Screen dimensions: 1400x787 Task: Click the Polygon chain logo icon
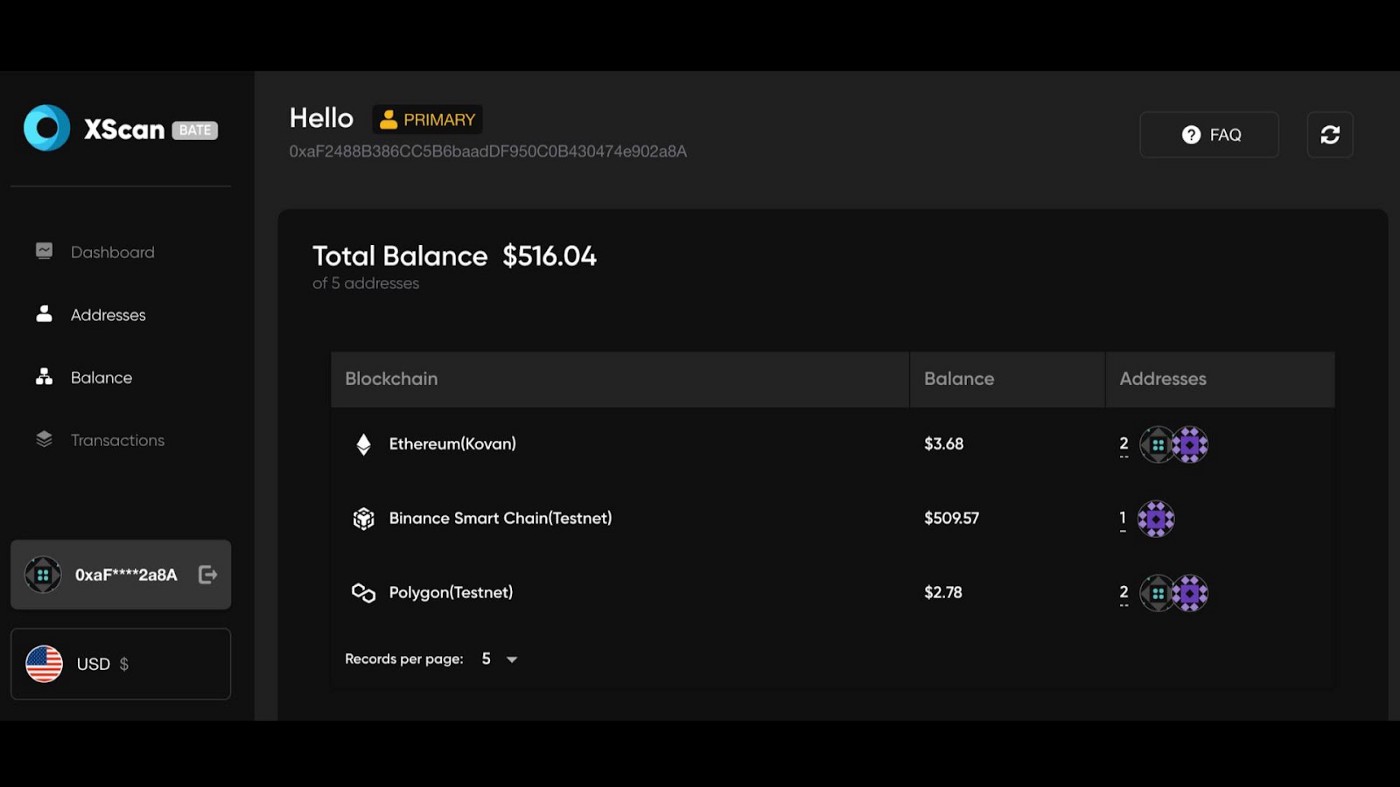pos(364,593)
